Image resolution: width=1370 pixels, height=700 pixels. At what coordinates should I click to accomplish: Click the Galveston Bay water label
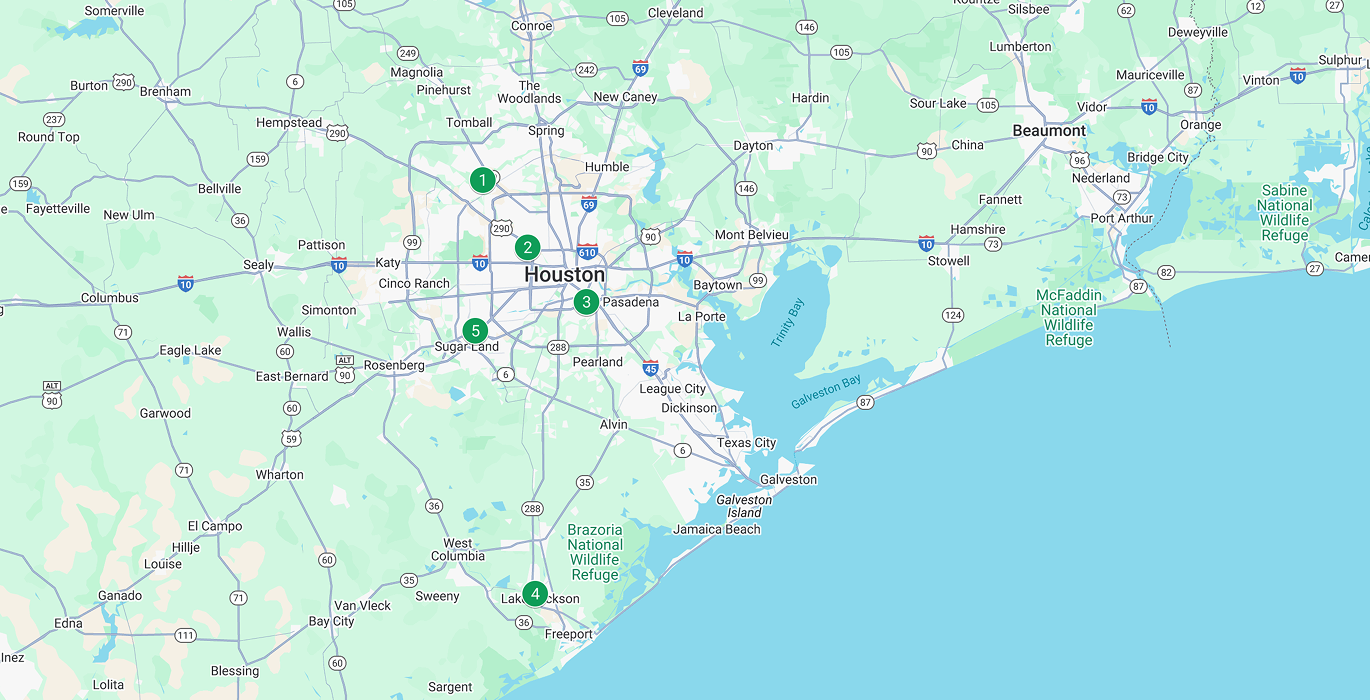point(826,392)
